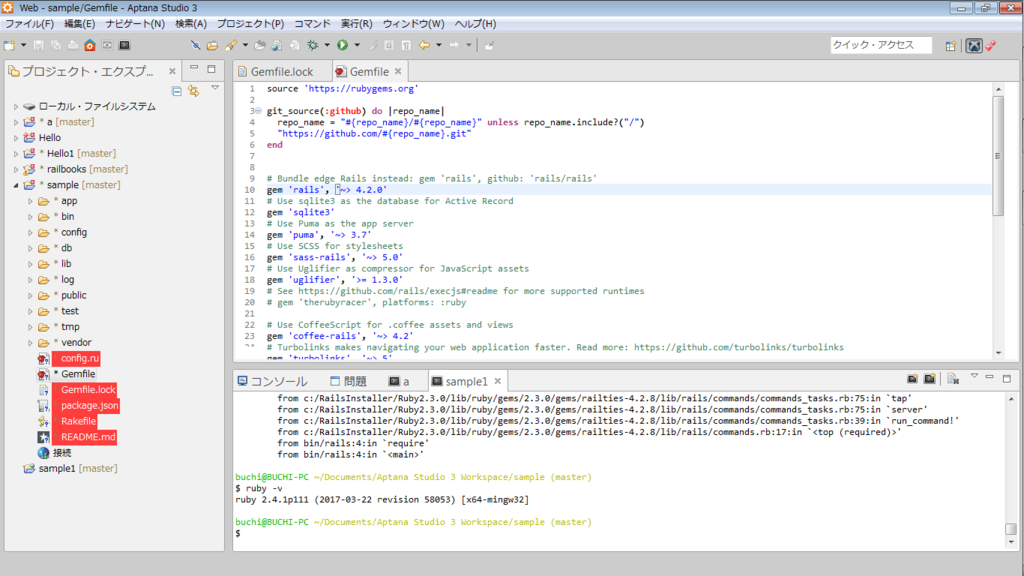The width and height of the screenshot is (1024, 576).
Task: Expand the app folder
Action: click(30, 201)
